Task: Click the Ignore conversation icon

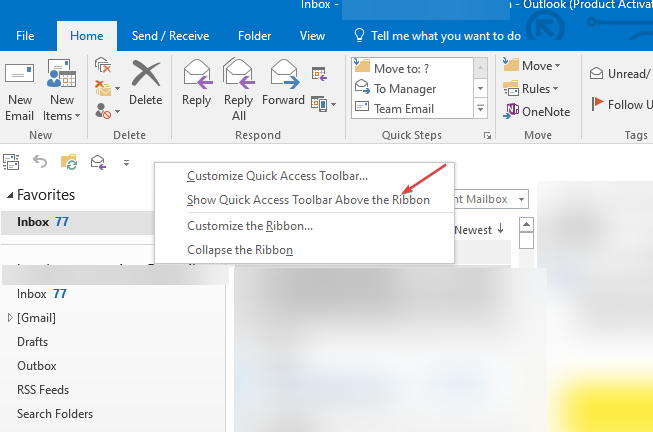Action: point(103,65)
